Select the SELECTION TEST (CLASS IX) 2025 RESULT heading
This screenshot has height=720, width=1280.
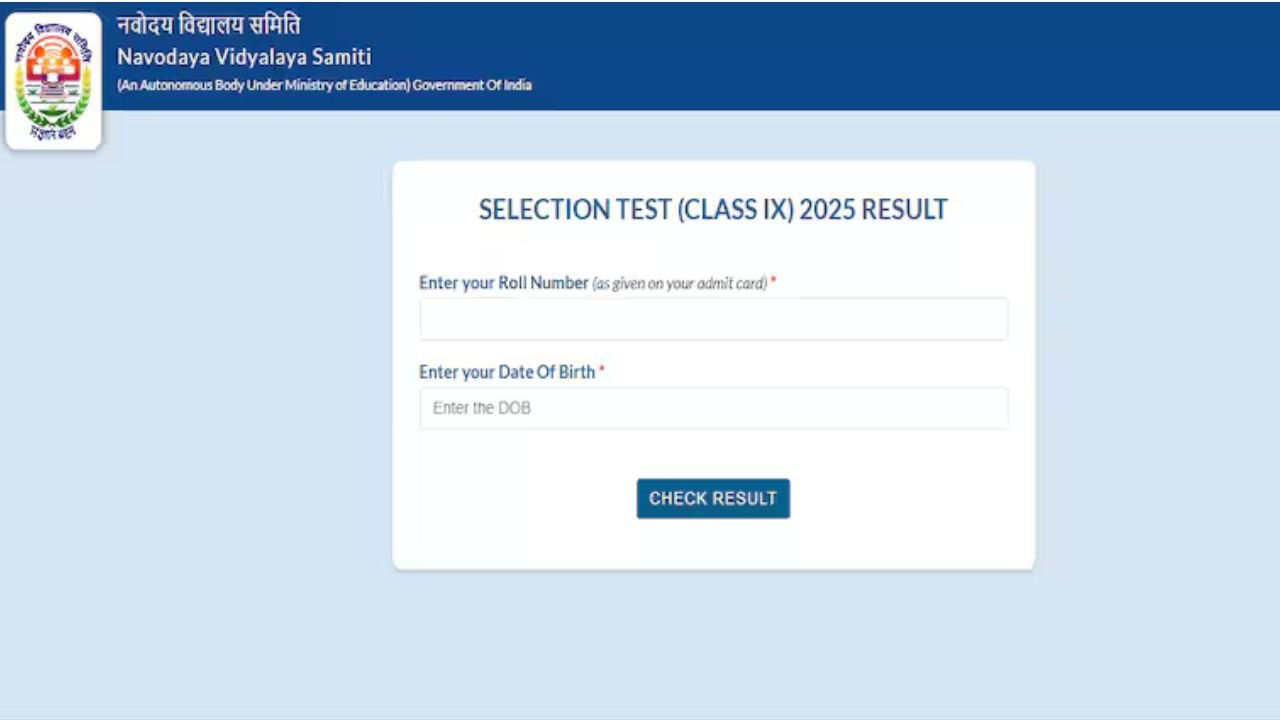[x=712, y=209]
